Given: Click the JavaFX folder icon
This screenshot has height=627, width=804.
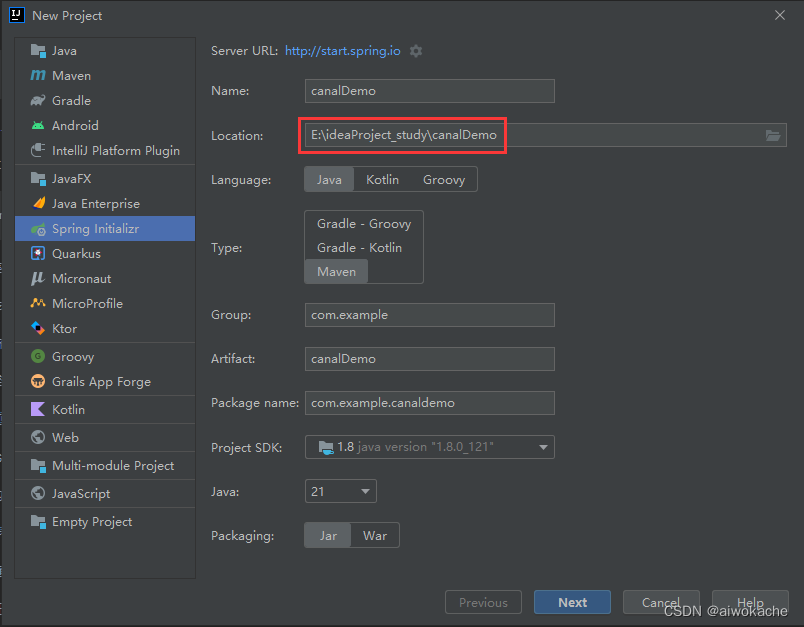Looking at the screenshot, I should (x=38, y=178).
